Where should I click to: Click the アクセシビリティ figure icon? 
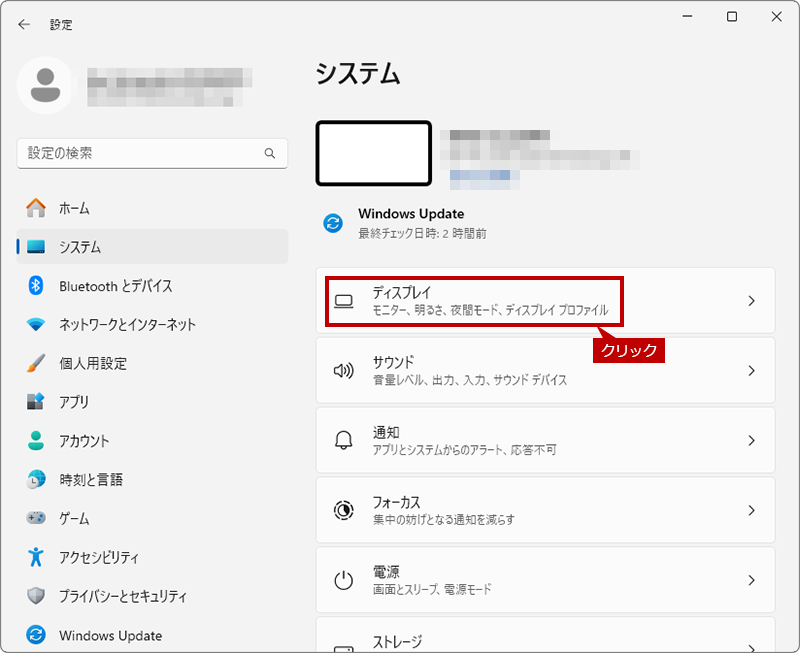click(36, 557)
